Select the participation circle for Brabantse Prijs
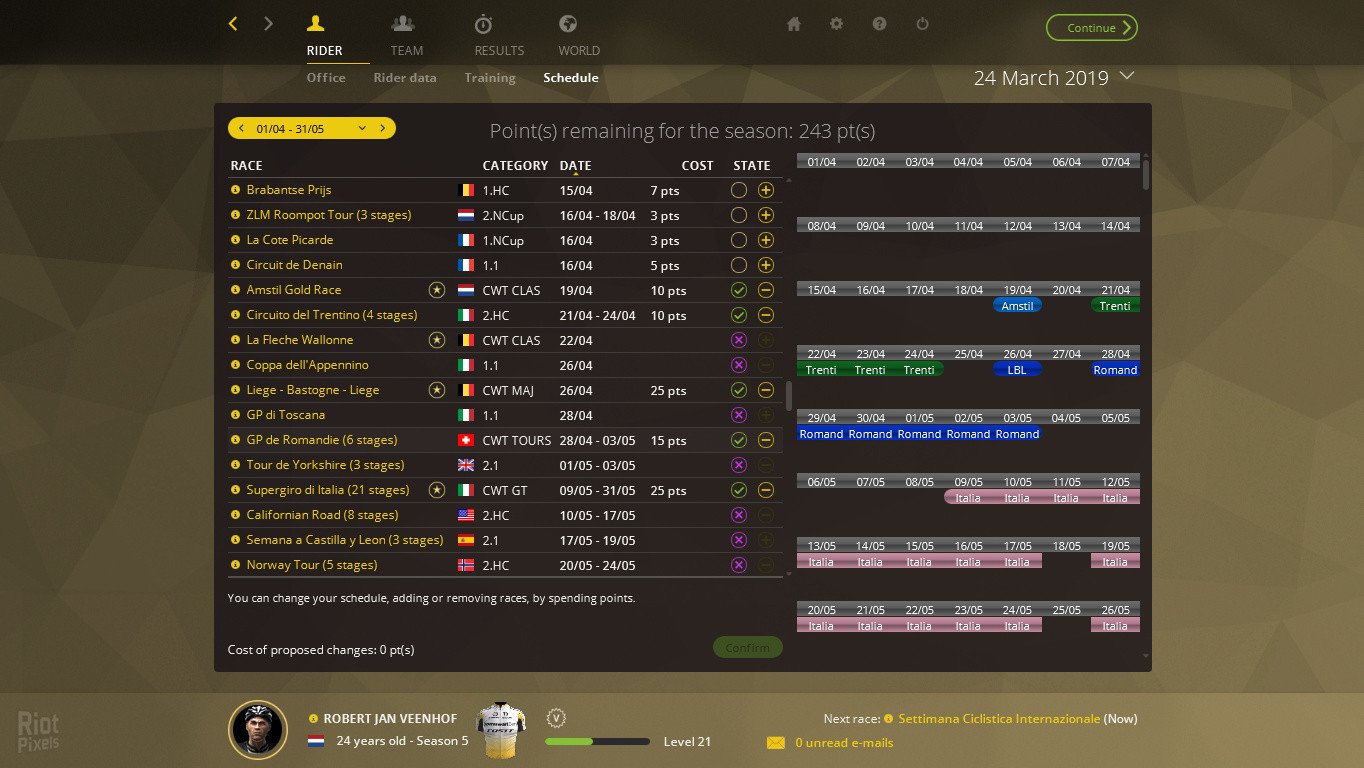The height and width of the screenshot is (768, 1364). pos(738,189)
